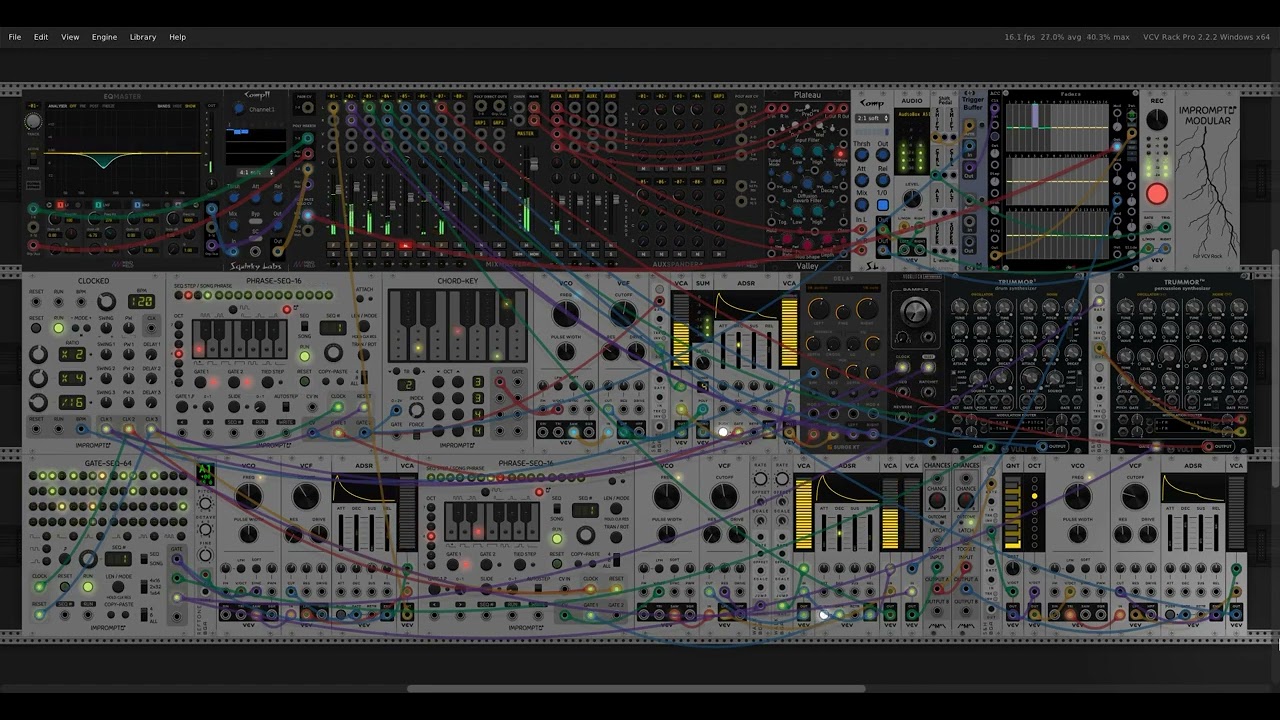Open the File menu

(x=15, y=37)
